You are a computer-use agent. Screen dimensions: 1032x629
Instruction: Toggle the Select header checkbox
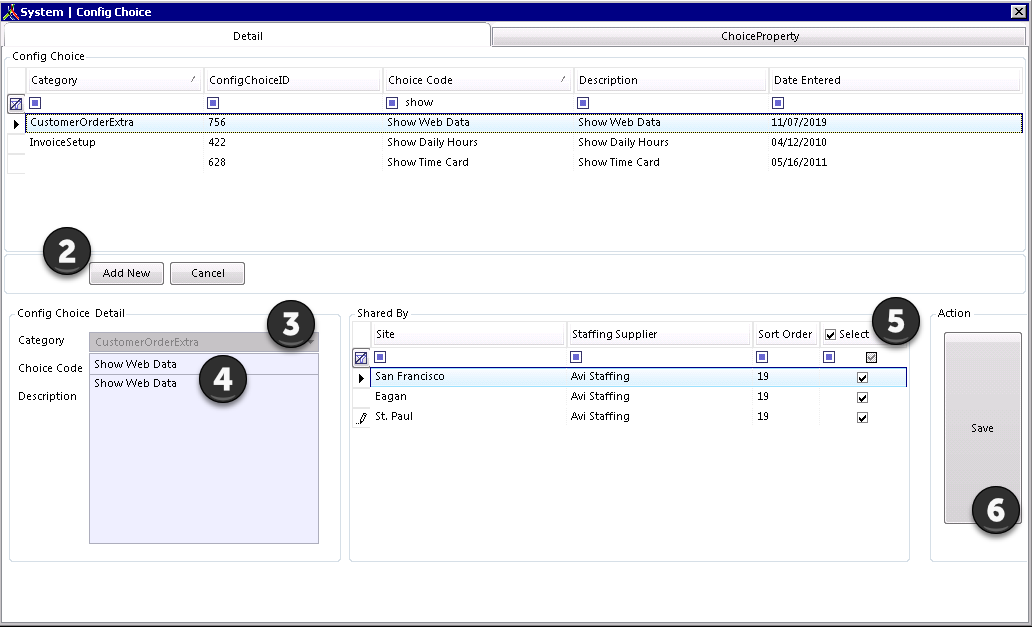tap(831, 335)
